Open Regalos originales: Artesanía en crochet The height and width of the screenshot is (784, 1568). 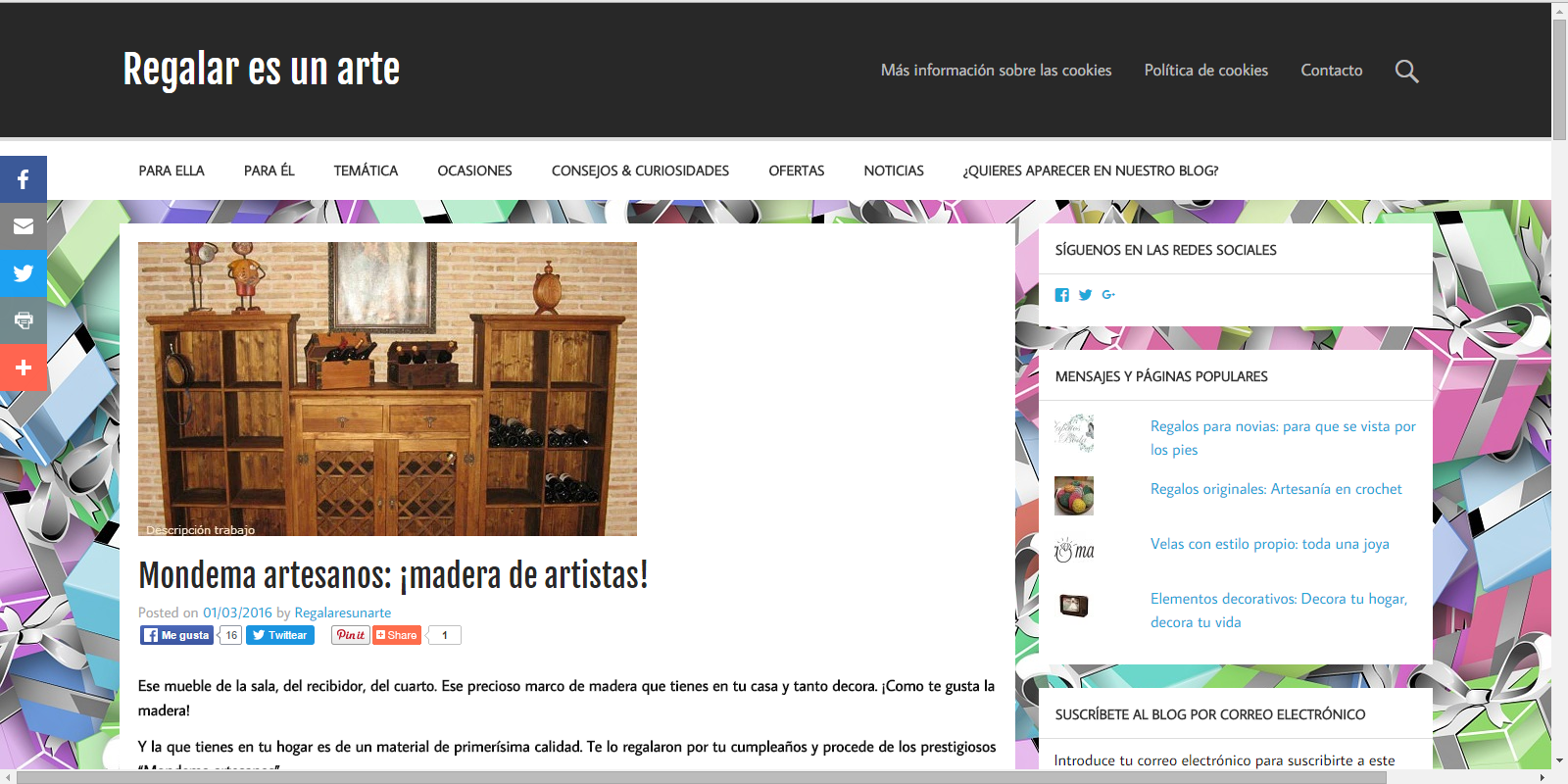click(x=1276, y=489)
